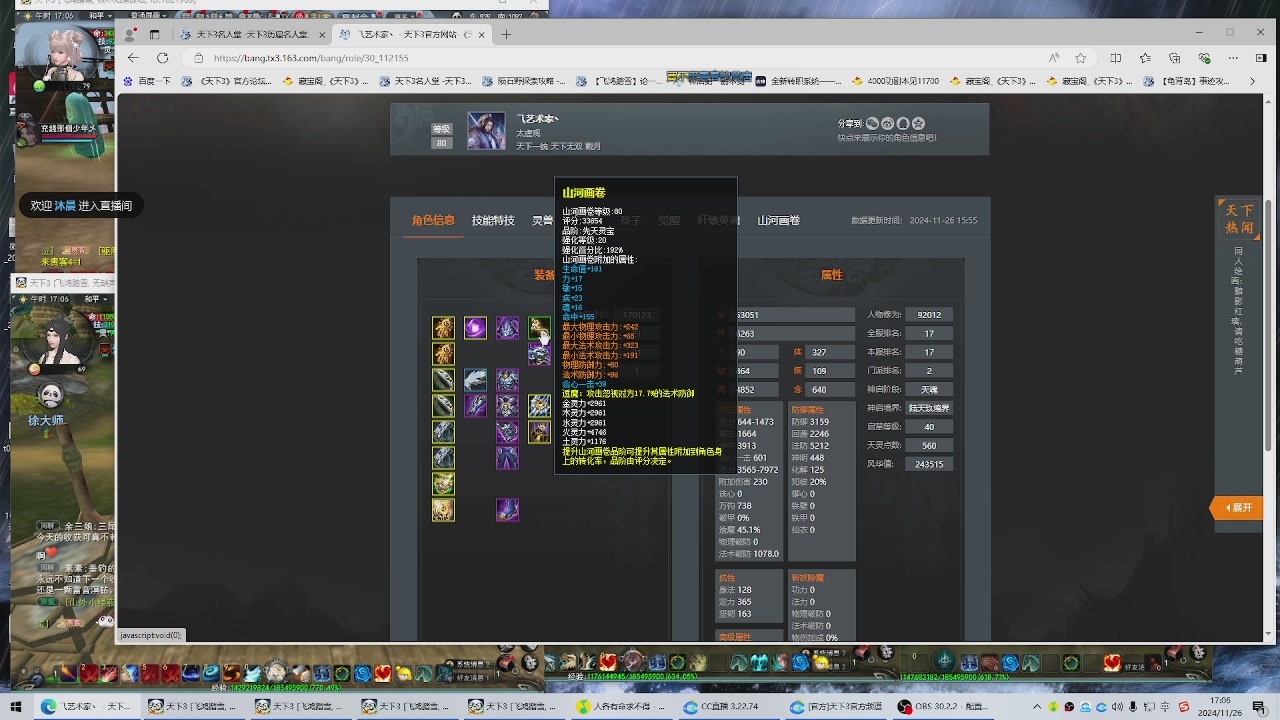
Task: Select the 技能特技 tab
Action: point(493,220)
